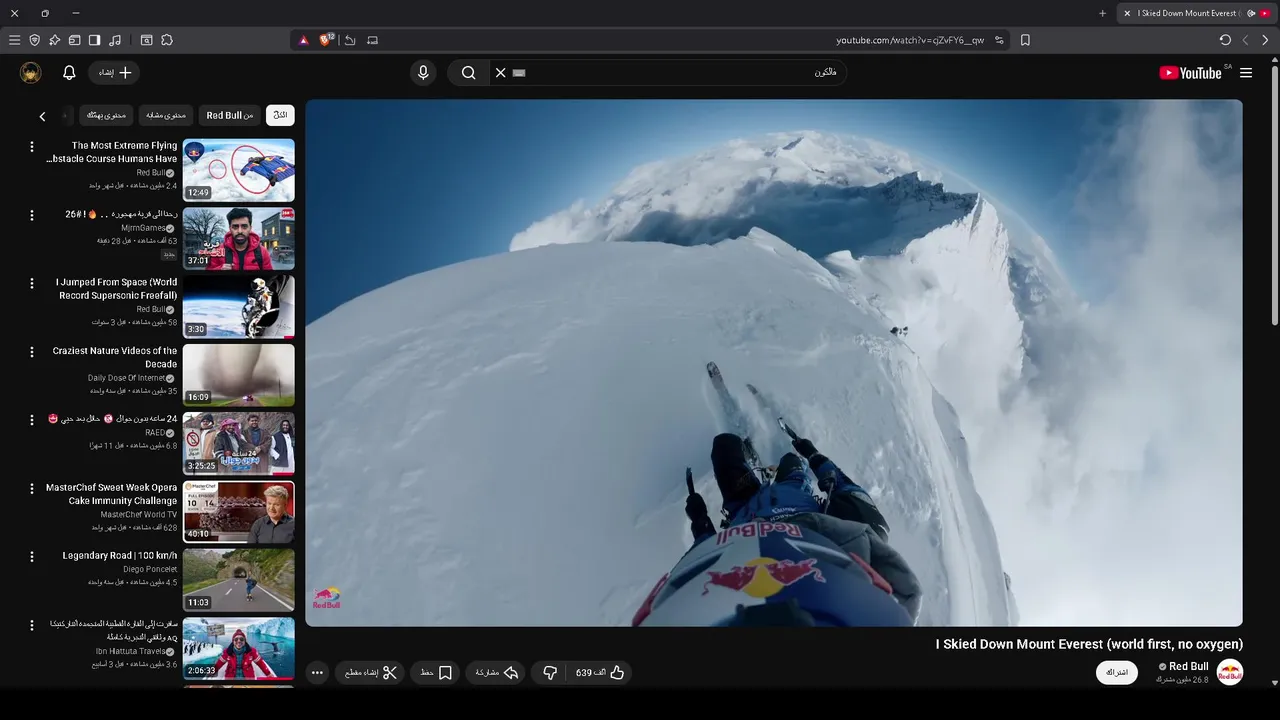The width and height of the screenshot is (1280, 720).
Task: Open YouTube notifications bell
Action: [x=69, y=72]
